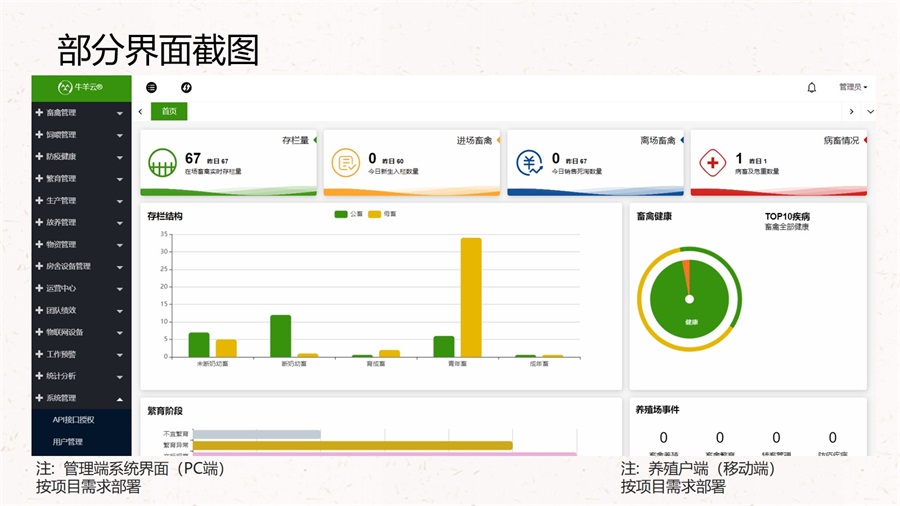Open the notification bell
Viewport: 900px width, 506px height.
[x=812, y=88]
